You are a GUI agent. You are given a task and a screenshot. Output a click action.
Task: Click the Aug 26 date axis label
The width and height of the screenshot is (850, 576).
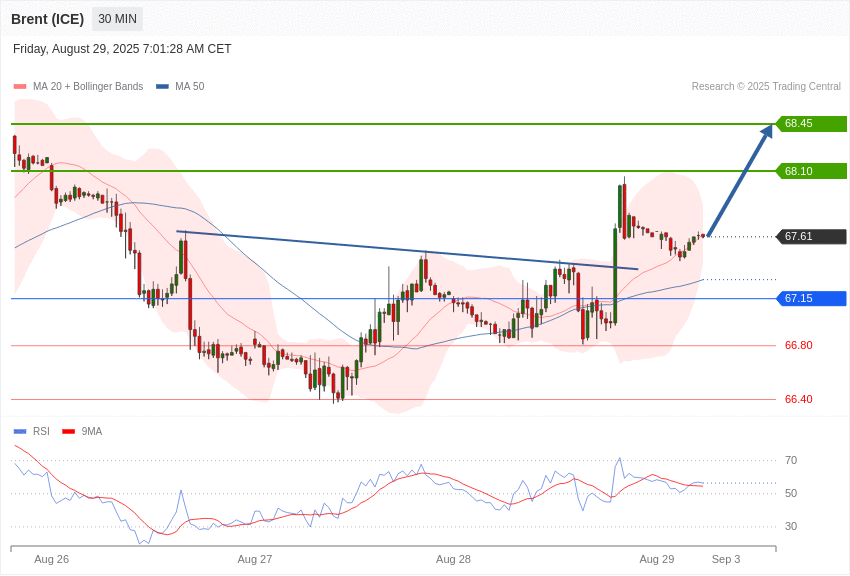tap(51, 559)
